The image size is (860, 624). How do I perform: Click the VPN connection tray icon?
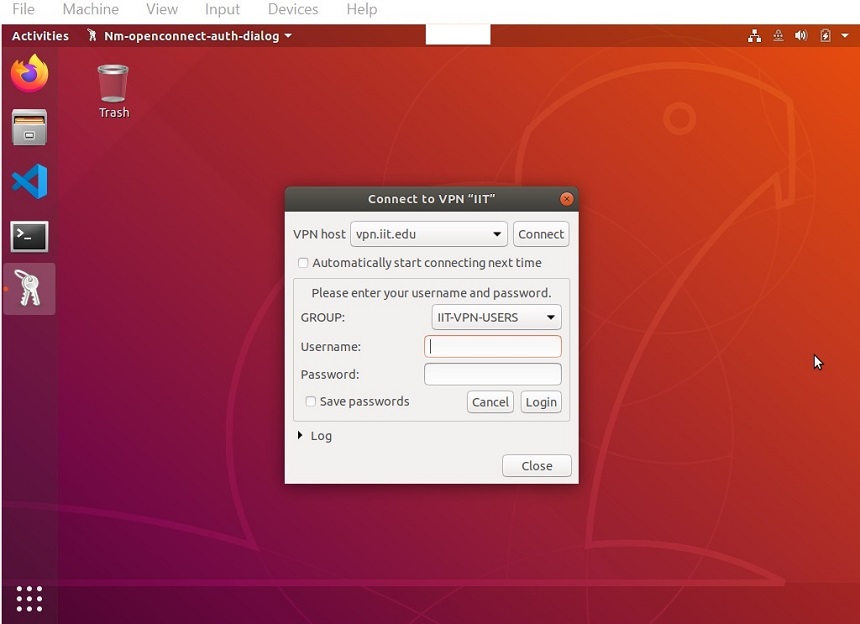778,36
